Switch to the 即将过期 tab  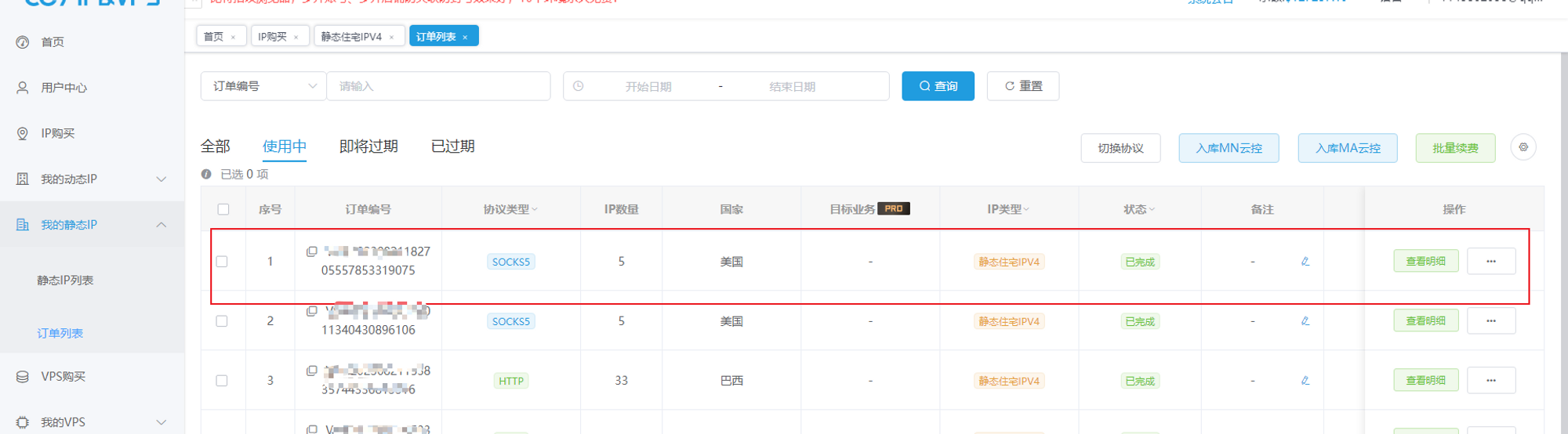point(368,146)
